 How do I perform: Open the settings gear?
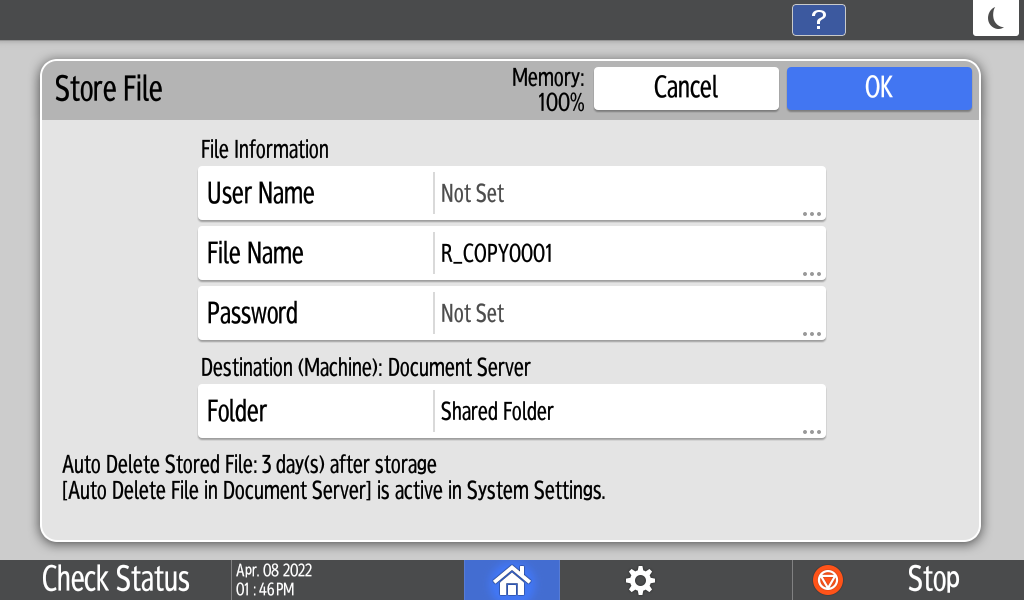tap(640, 580)
